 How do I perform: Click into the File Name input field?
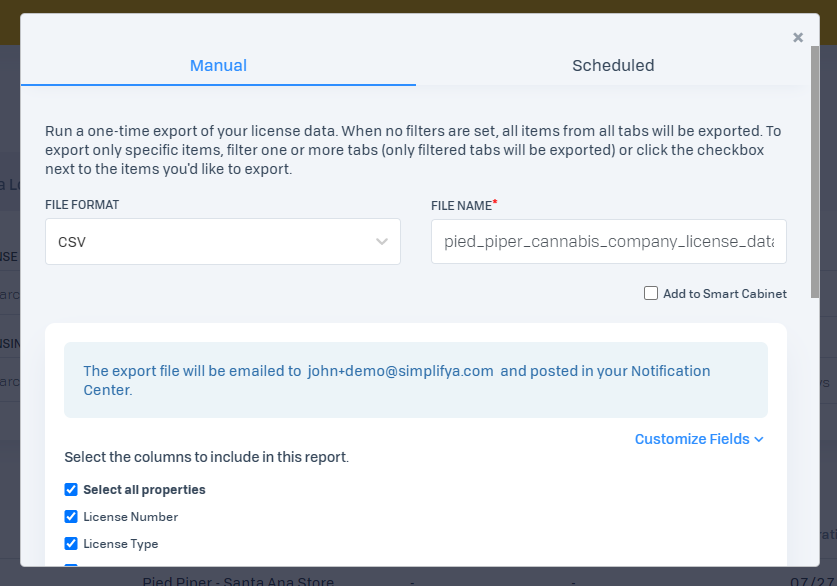pos(608,242)
